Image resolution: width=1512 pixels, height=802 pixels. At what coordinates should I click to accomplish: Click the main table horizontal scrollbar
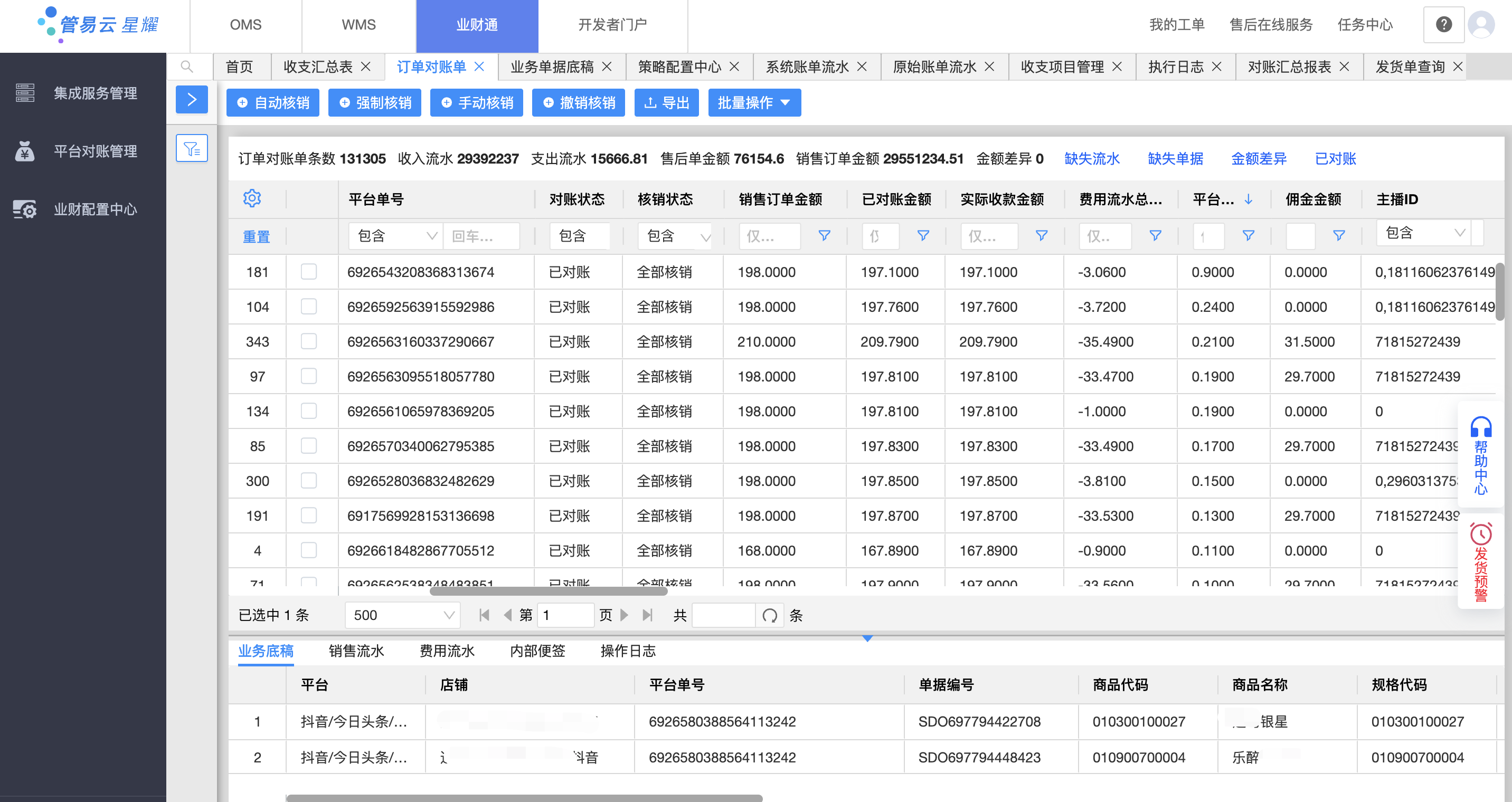pos(548,591)
